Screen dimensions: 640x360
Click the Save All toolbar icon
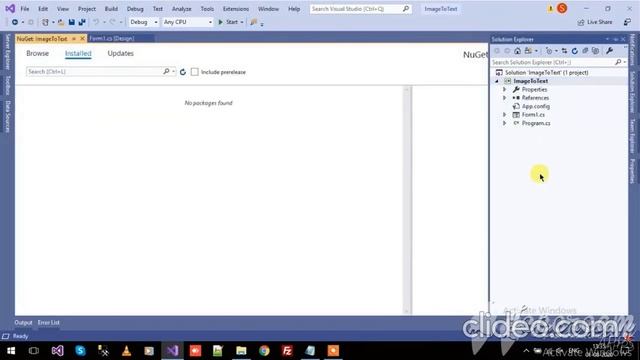(x=82, y=22)
